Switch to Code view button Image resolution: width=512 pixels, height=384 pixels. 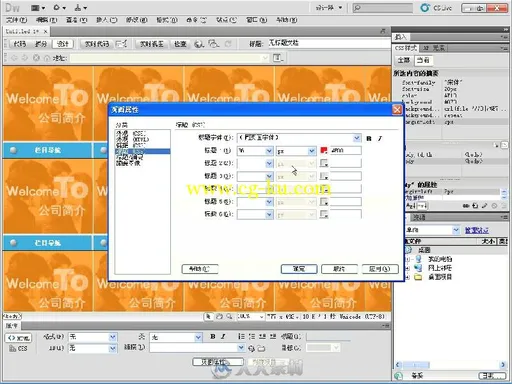(19, 44)
